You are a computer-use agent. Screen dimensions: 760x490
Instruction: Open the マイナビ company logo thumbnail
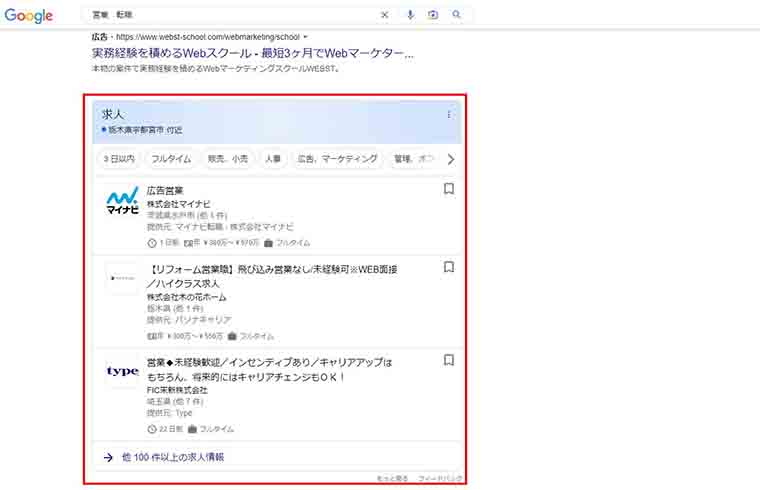[123, 200]
